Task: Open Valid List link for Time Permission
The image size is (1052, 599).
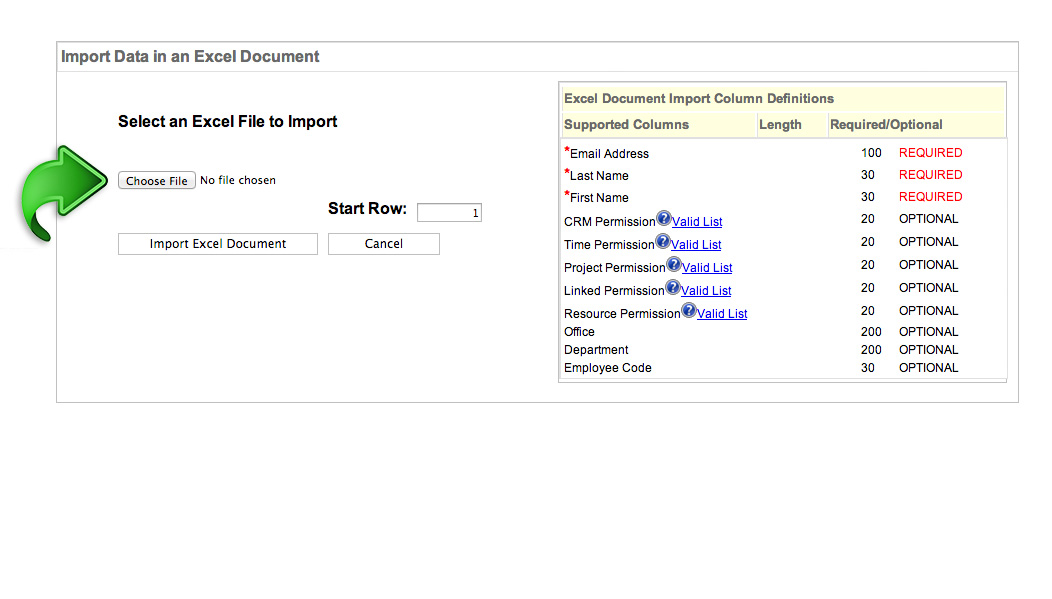Action: point(696,245)
